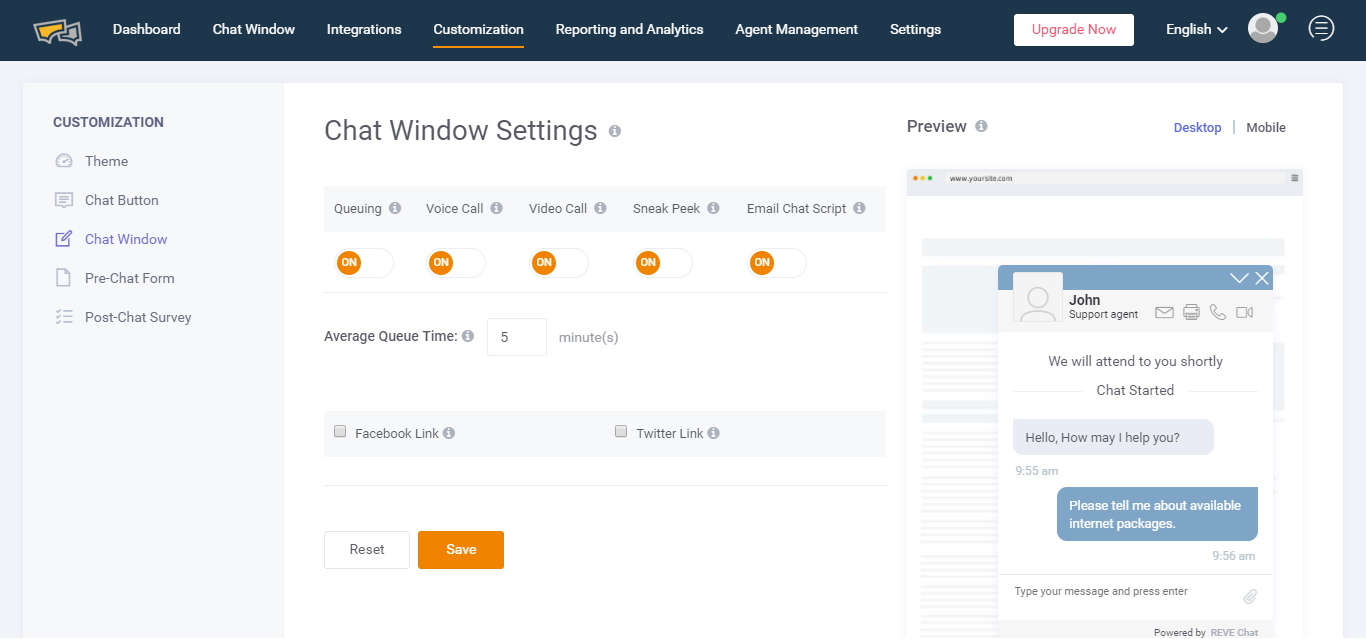Click the print icon in chat preview

pyautogui.click(x=1191, y=312)
